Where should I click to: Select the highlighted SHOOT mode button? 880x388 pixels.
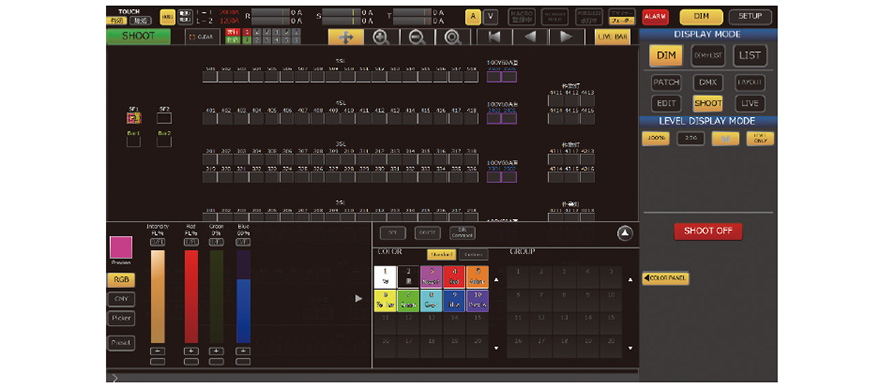point(708,103)
